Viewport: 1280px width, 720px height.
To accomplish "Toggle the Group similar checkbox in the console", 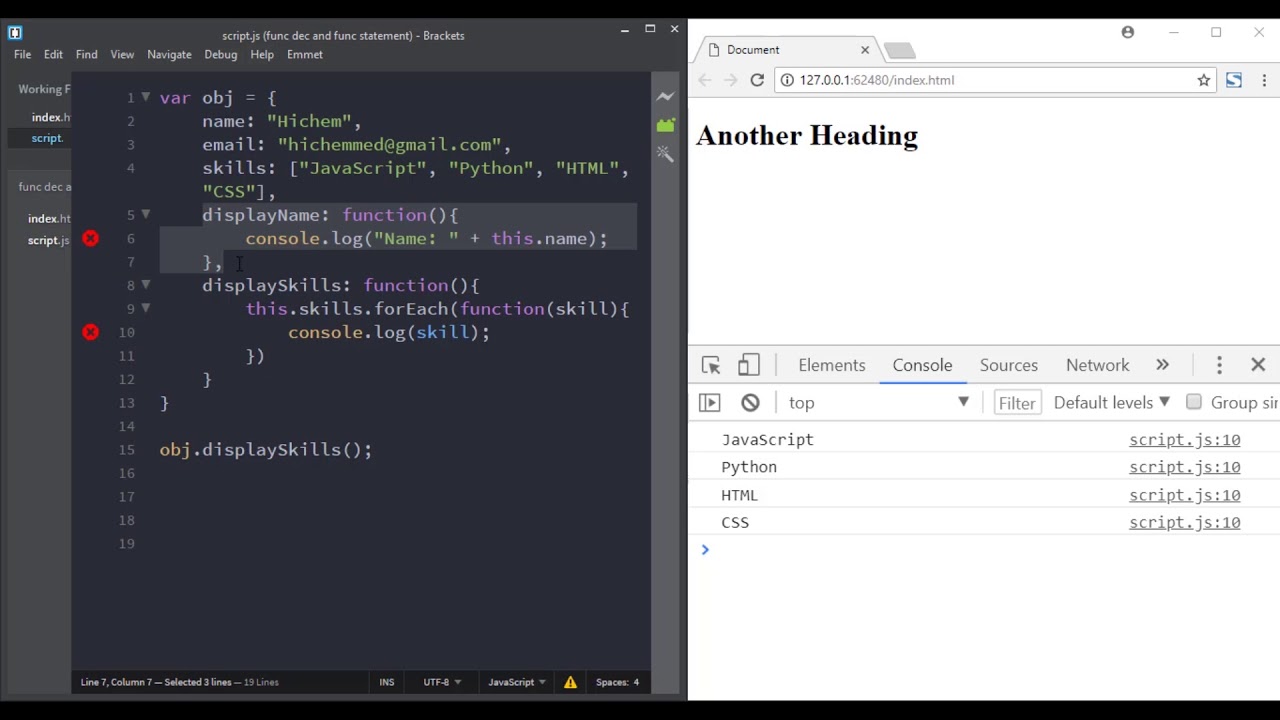I will pyautogui.click(x=1194, y=402).
